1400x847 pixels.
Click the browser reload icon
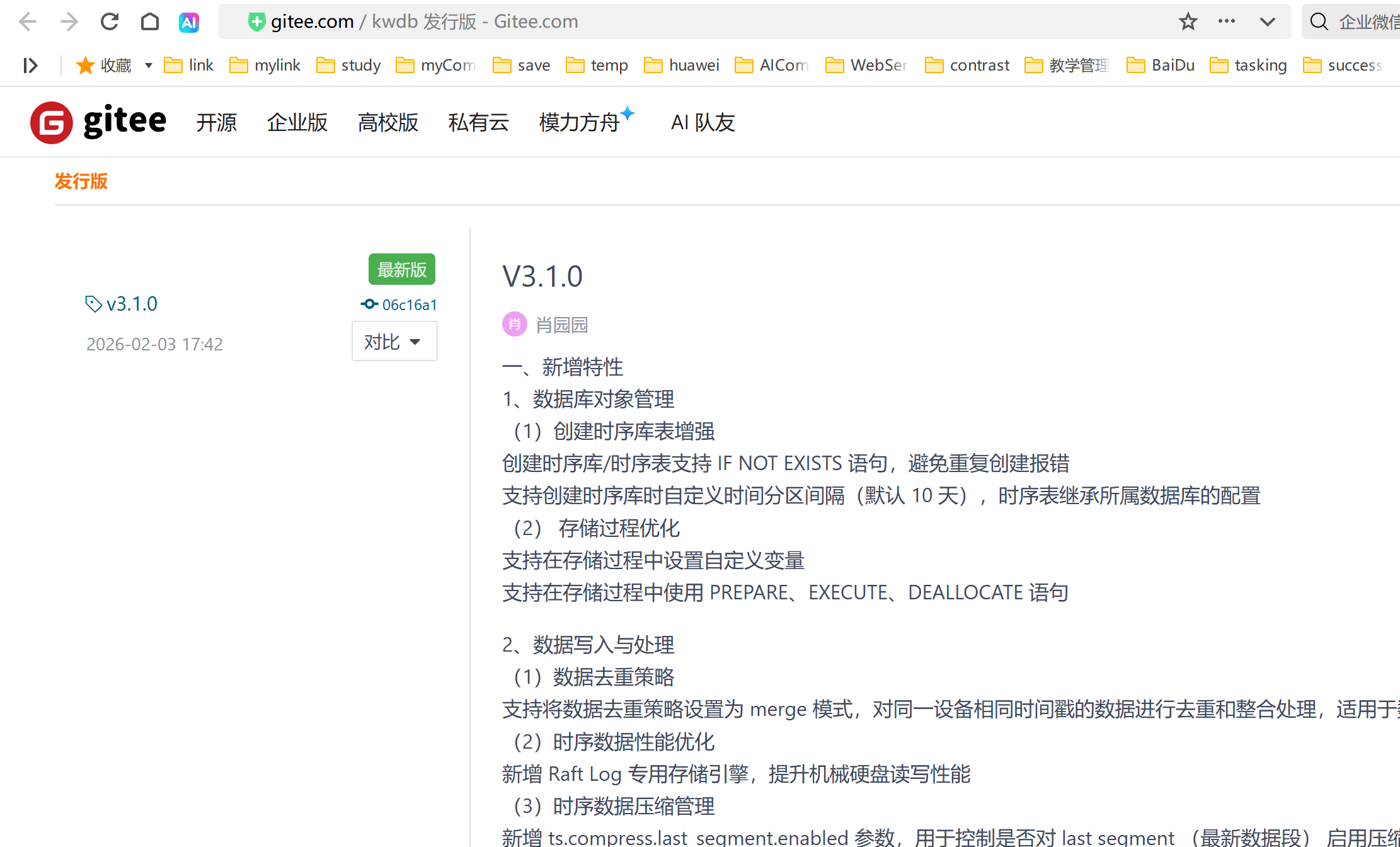(110, 22)
